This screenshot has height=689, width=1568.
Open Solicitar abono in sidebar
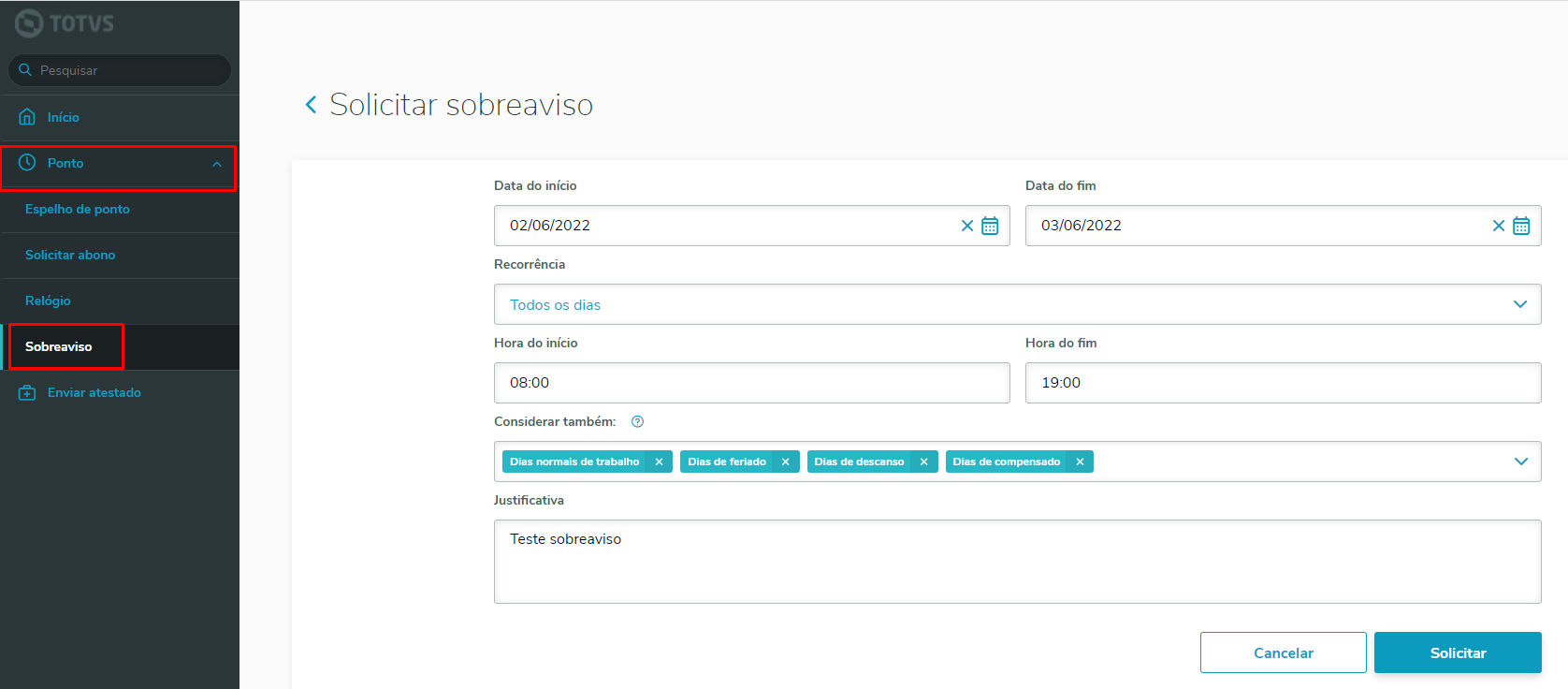pyautogui.click(x=120, y=255)
